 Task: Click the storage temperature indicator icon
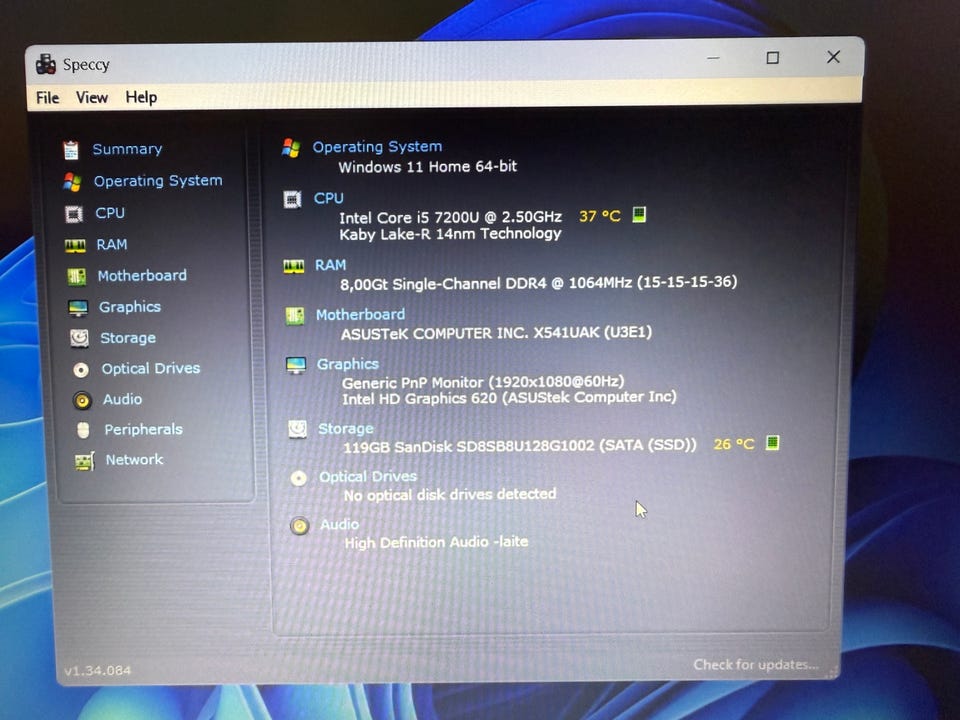(x=773, y=443)
